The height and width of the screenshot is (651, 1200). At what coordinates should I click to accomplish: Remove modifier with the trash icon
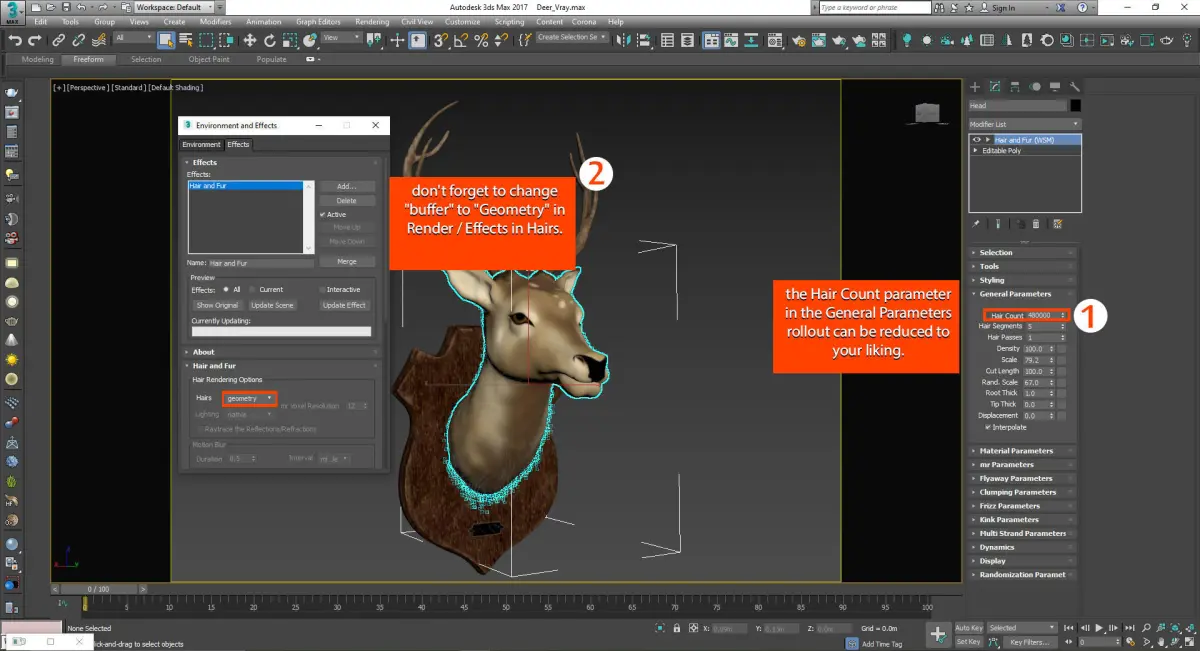[1035, 224]
